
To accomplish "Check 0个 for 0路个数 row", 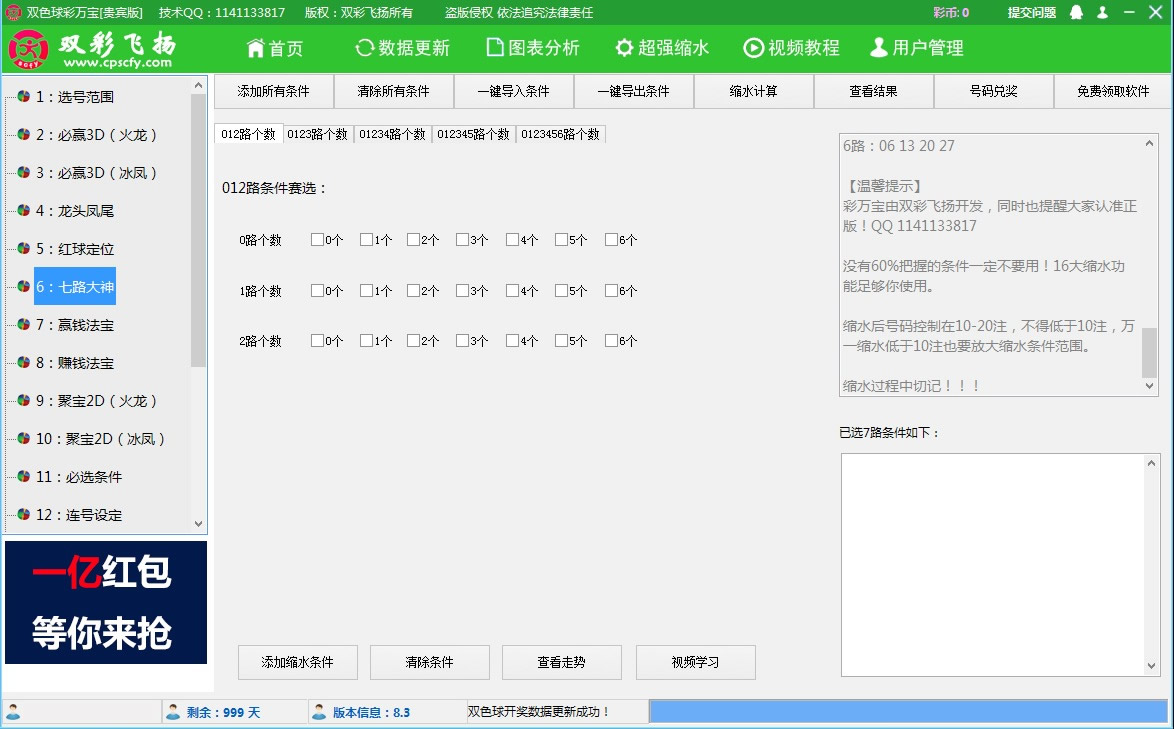I will tap(315, 239).
